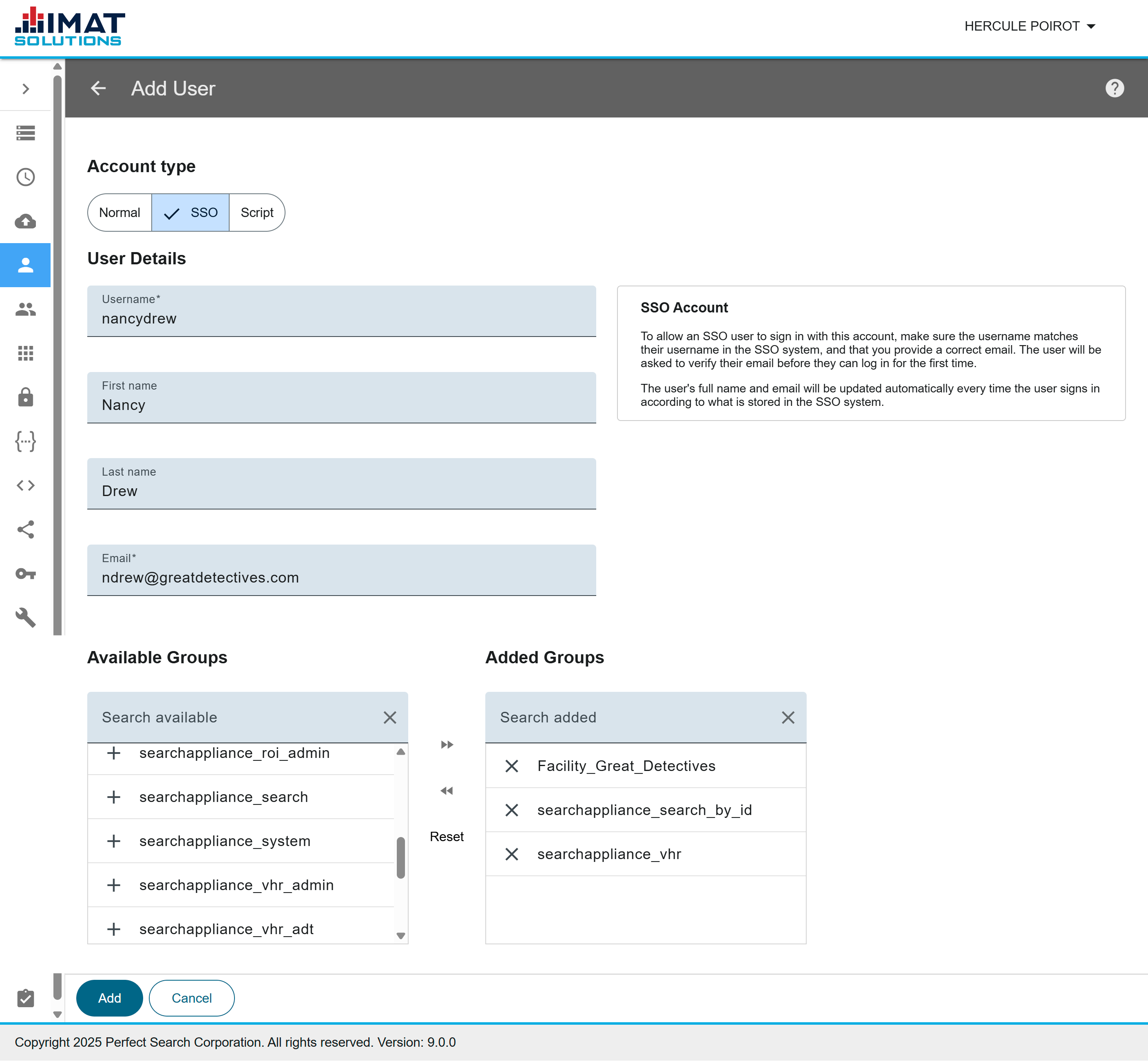The width and height of the screenshot is (1148, 1061).
Task: Remove all groups with double left arrows
Action: [x=447, y=791]
